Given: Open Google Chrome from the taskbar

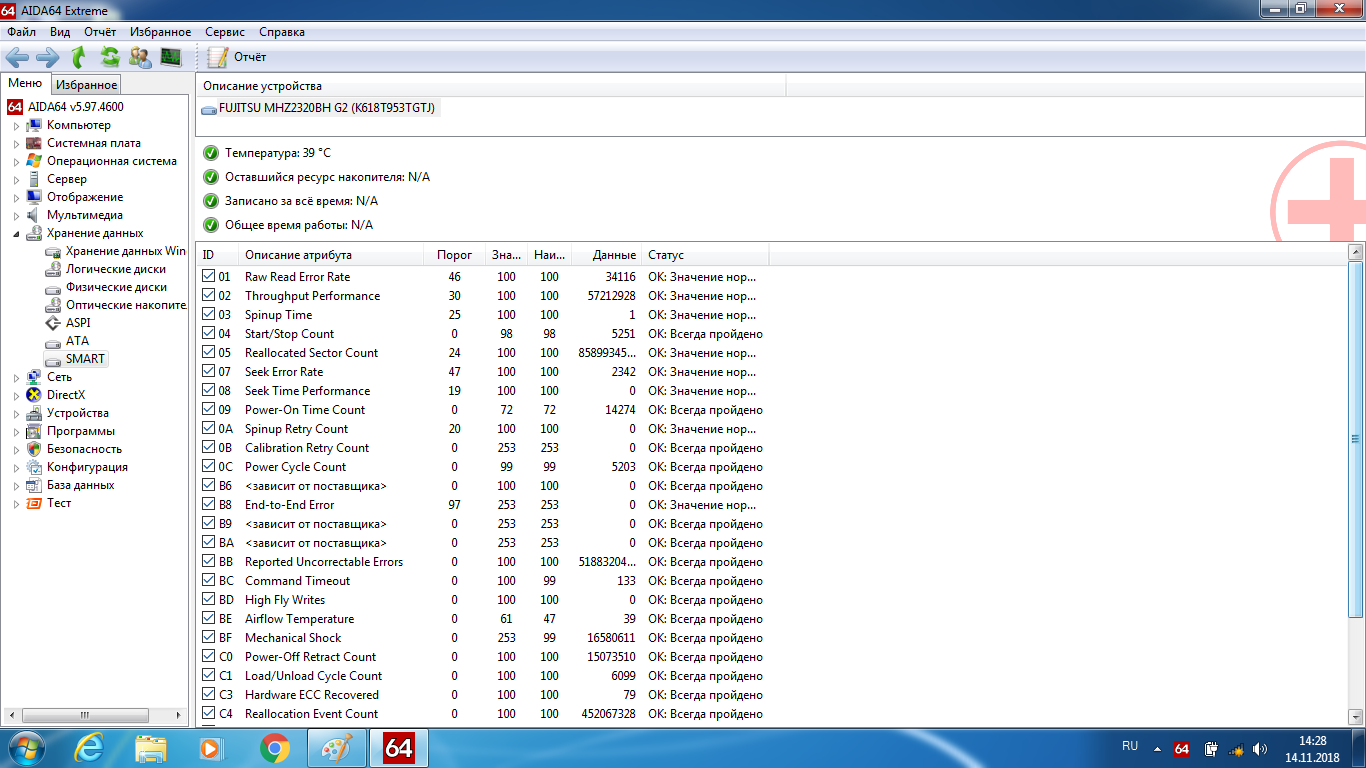Looking at the screenshot, I should tap(274, 747).
